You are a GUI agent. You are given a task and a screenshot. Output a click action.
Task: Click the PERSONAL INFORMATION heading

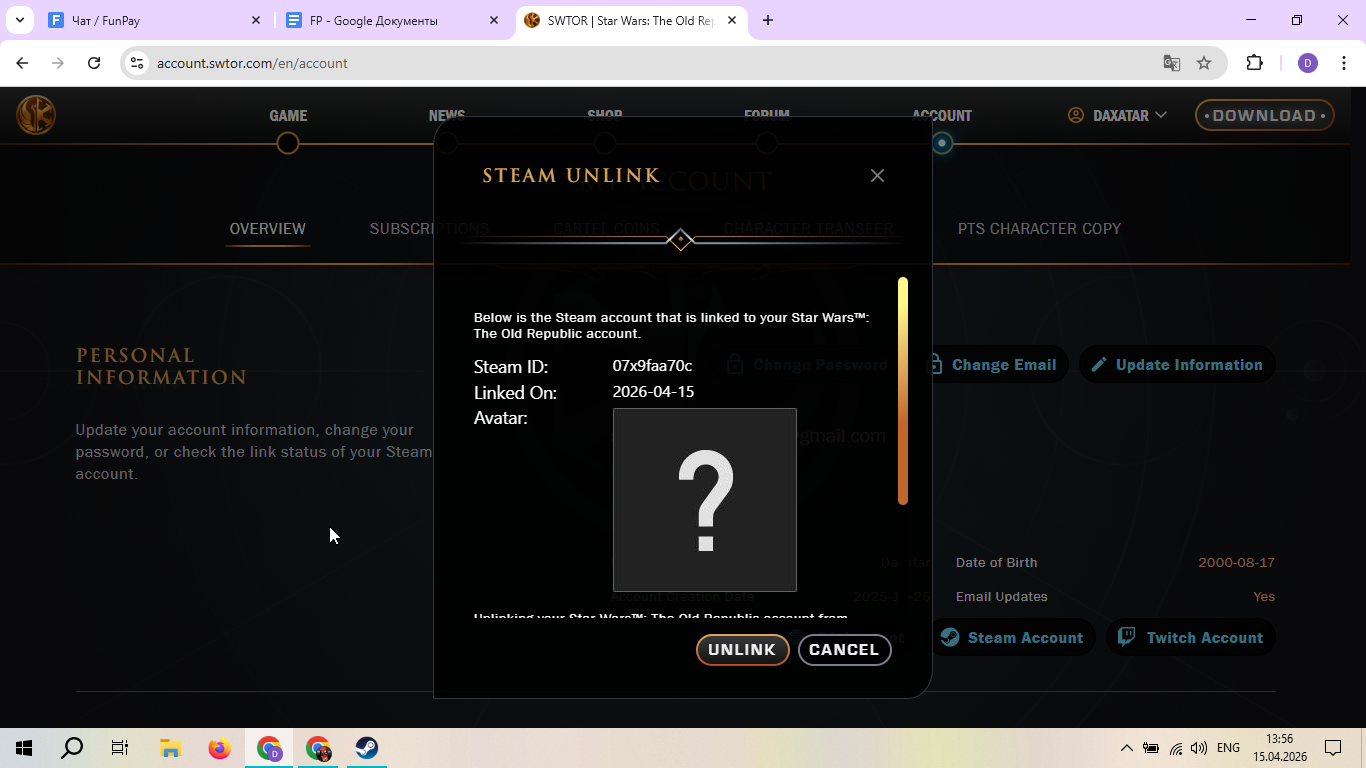[161, 367]
